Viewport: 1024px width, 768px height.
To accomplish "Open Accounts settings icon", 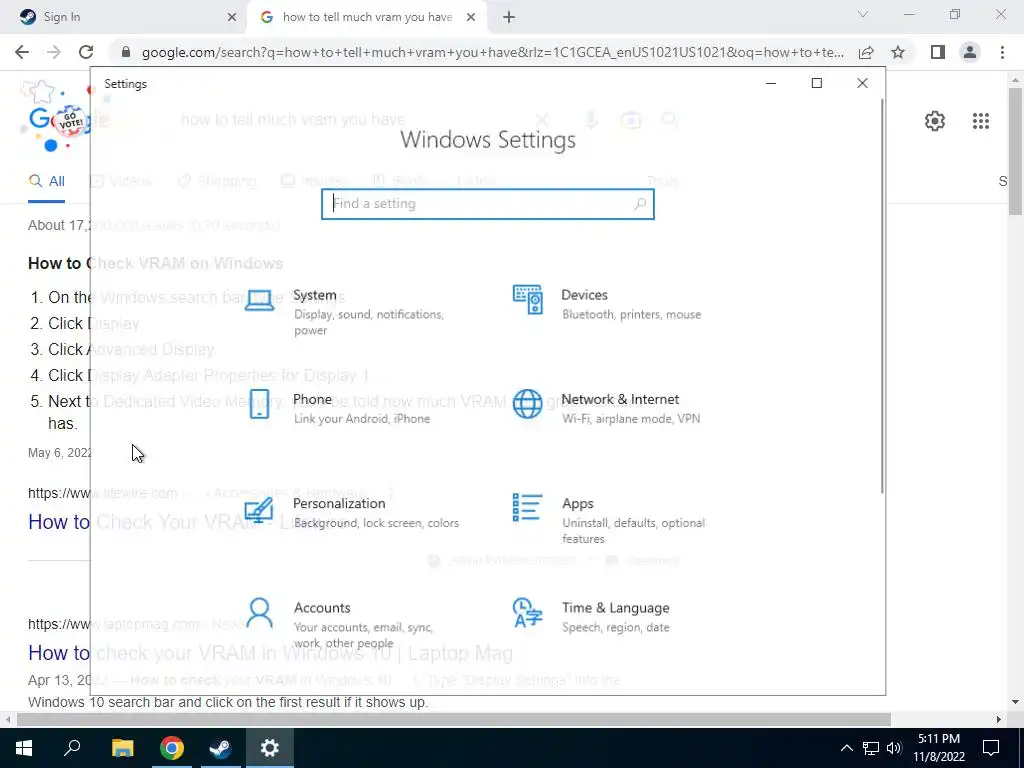I will click(259, 613).
